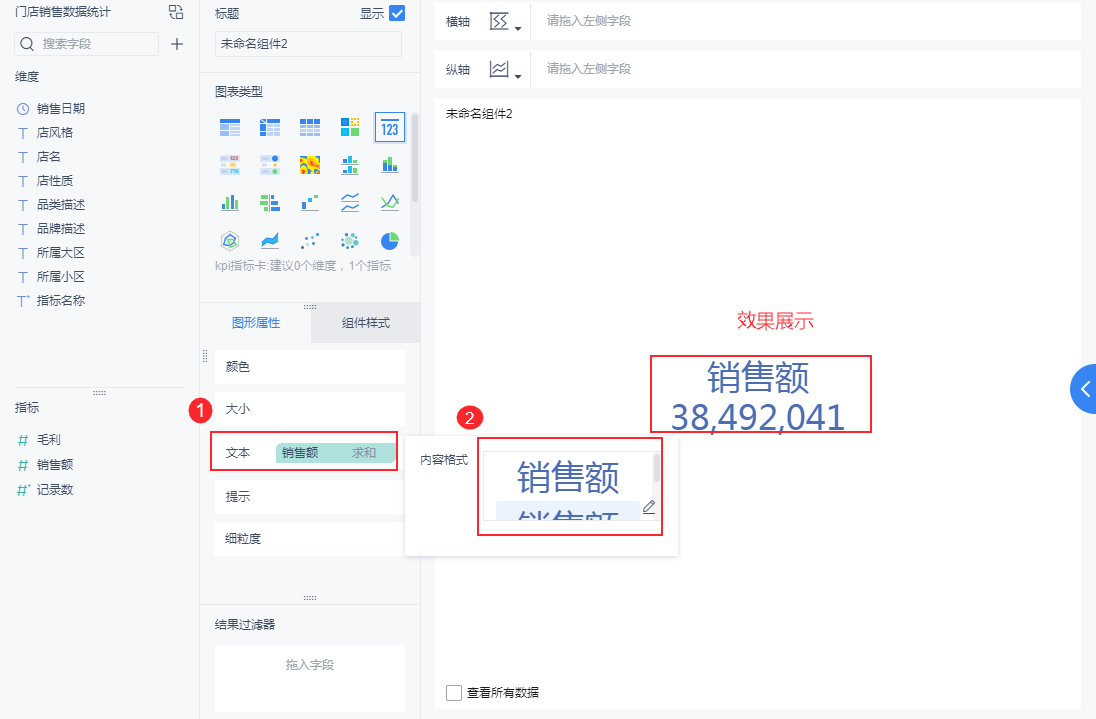This screenshot has height=719, width=1096.
Task: Select the 所属大区 dimension field
Action: coord(61,252)
